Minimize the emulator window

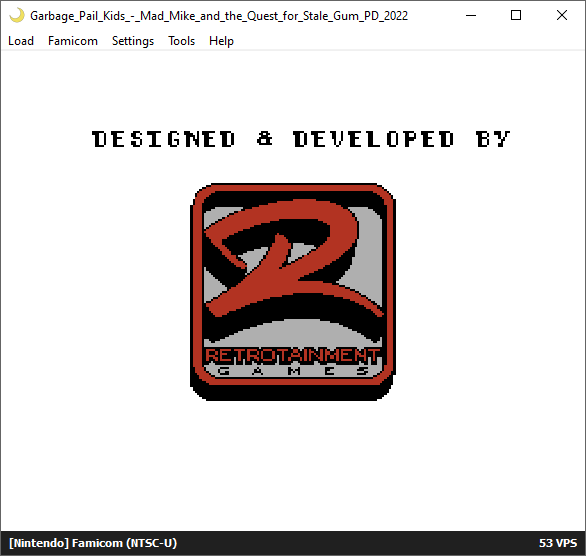pos(471,15)
